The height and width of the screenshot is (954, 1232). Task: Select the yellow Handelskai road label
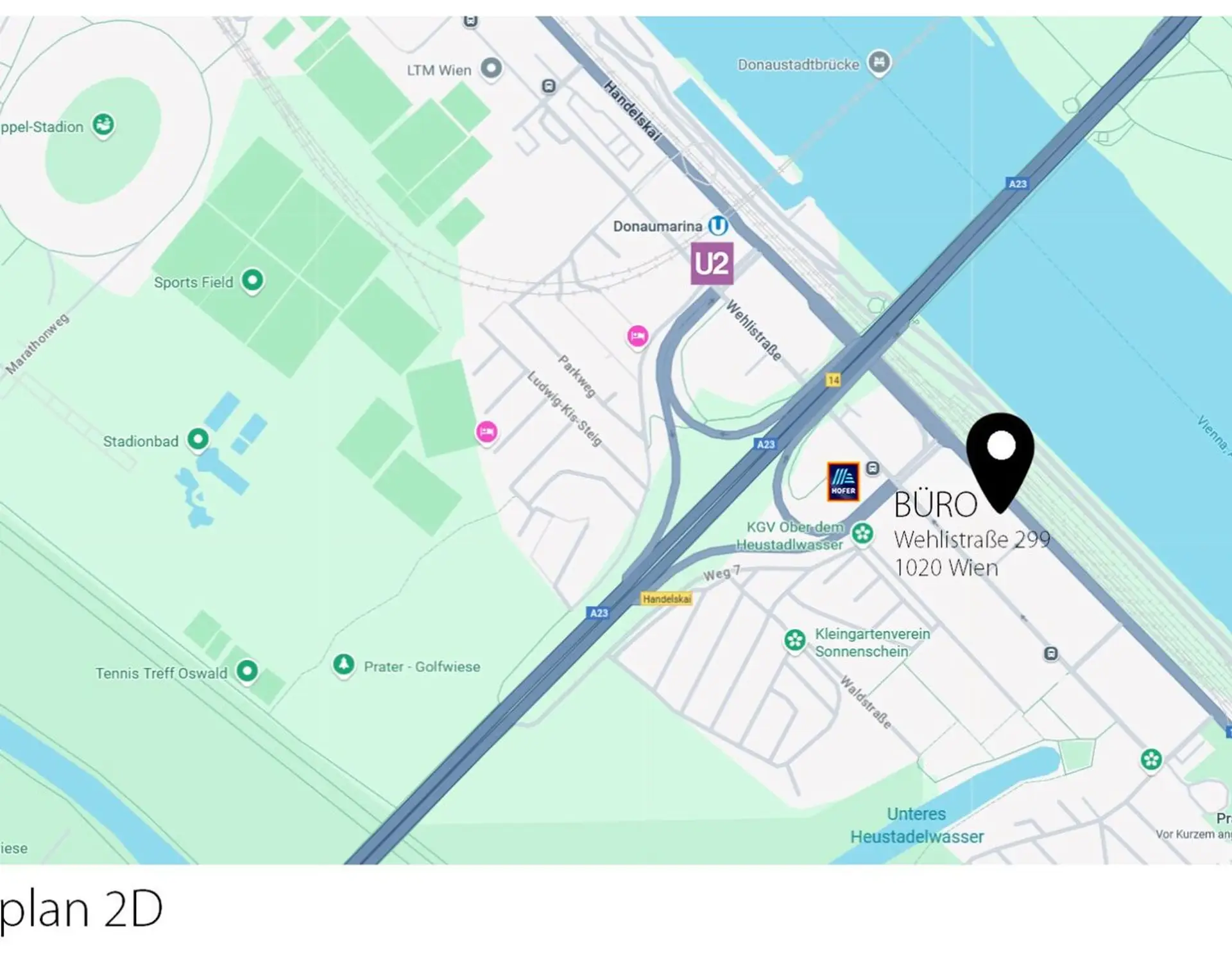point(667,599)
